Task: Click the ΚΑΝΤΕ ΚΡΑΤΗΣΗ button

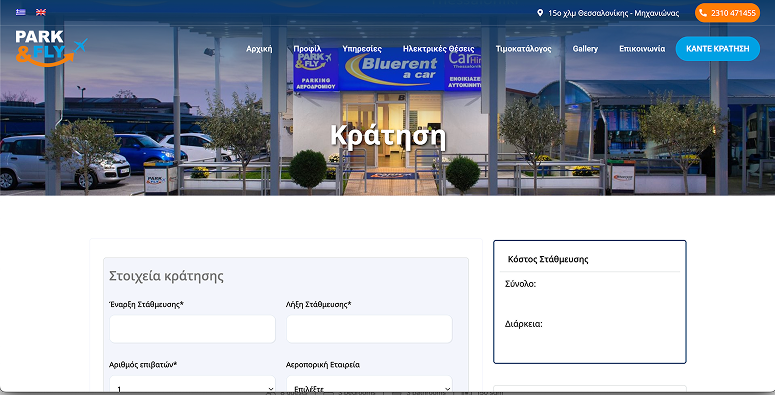Action: pyautogui.click(x=718, y=48)
